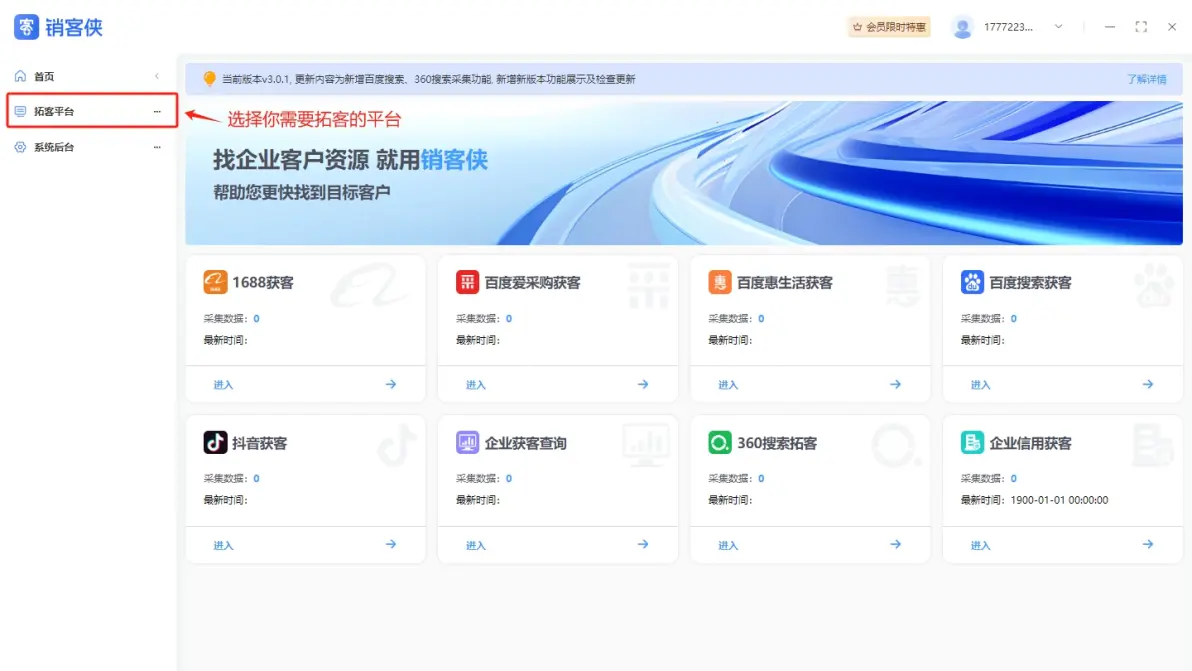Enter 百度爱采购获客 via 进入 link

point(475,385)
